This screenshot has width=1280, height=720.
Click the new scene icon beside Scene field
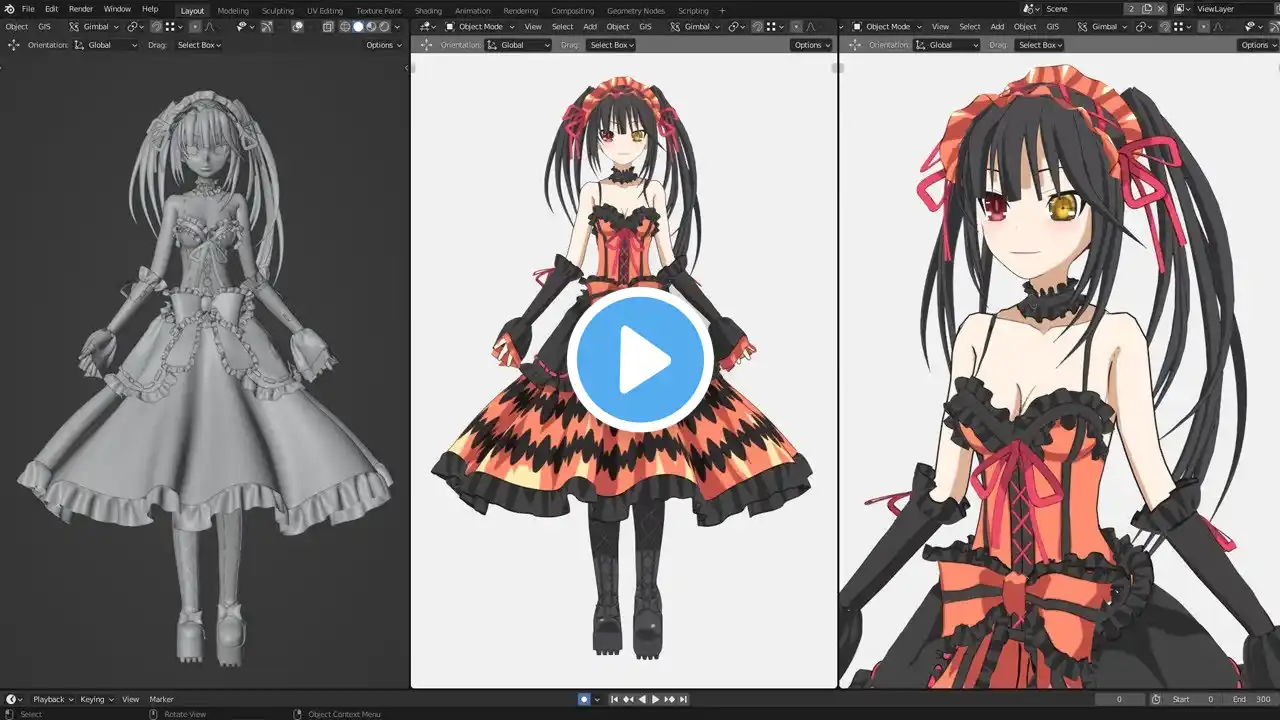point(1147,9)
